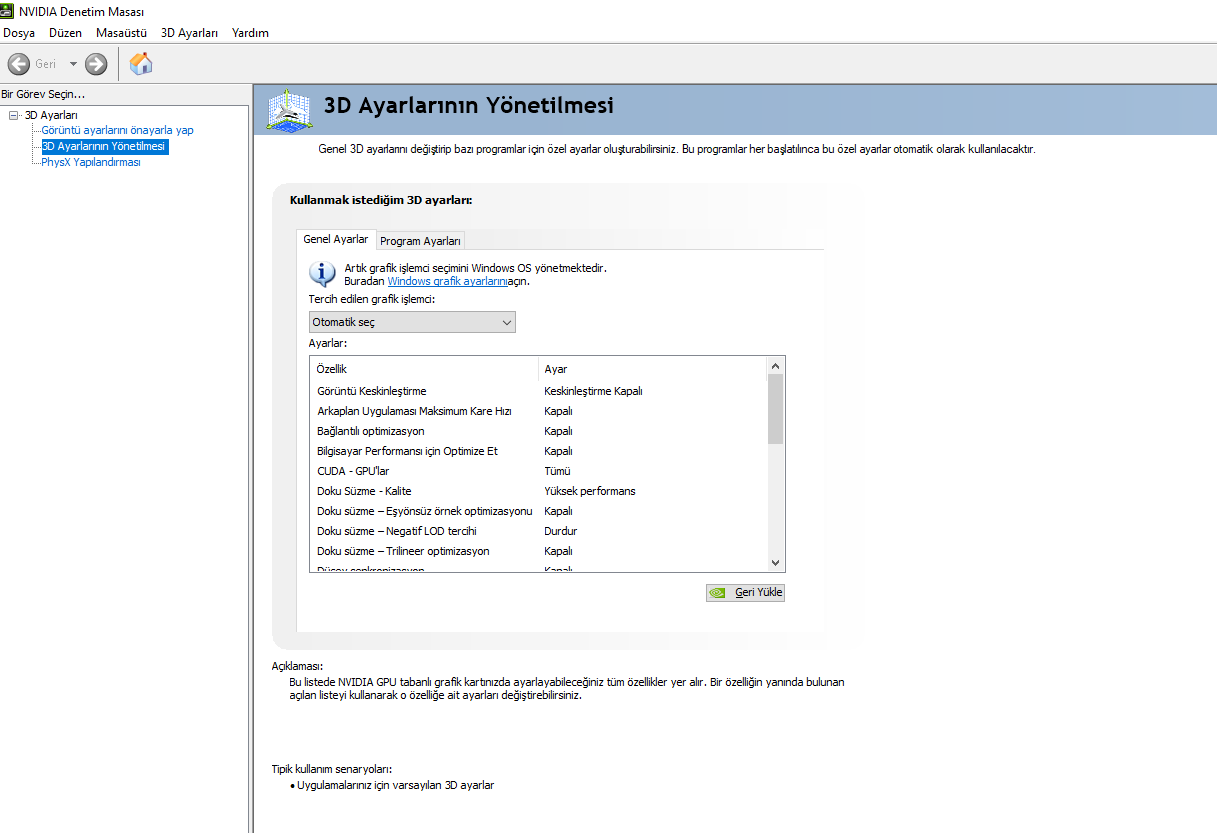
Task: Open the Masaüstü menu
Action: [121, 33]
